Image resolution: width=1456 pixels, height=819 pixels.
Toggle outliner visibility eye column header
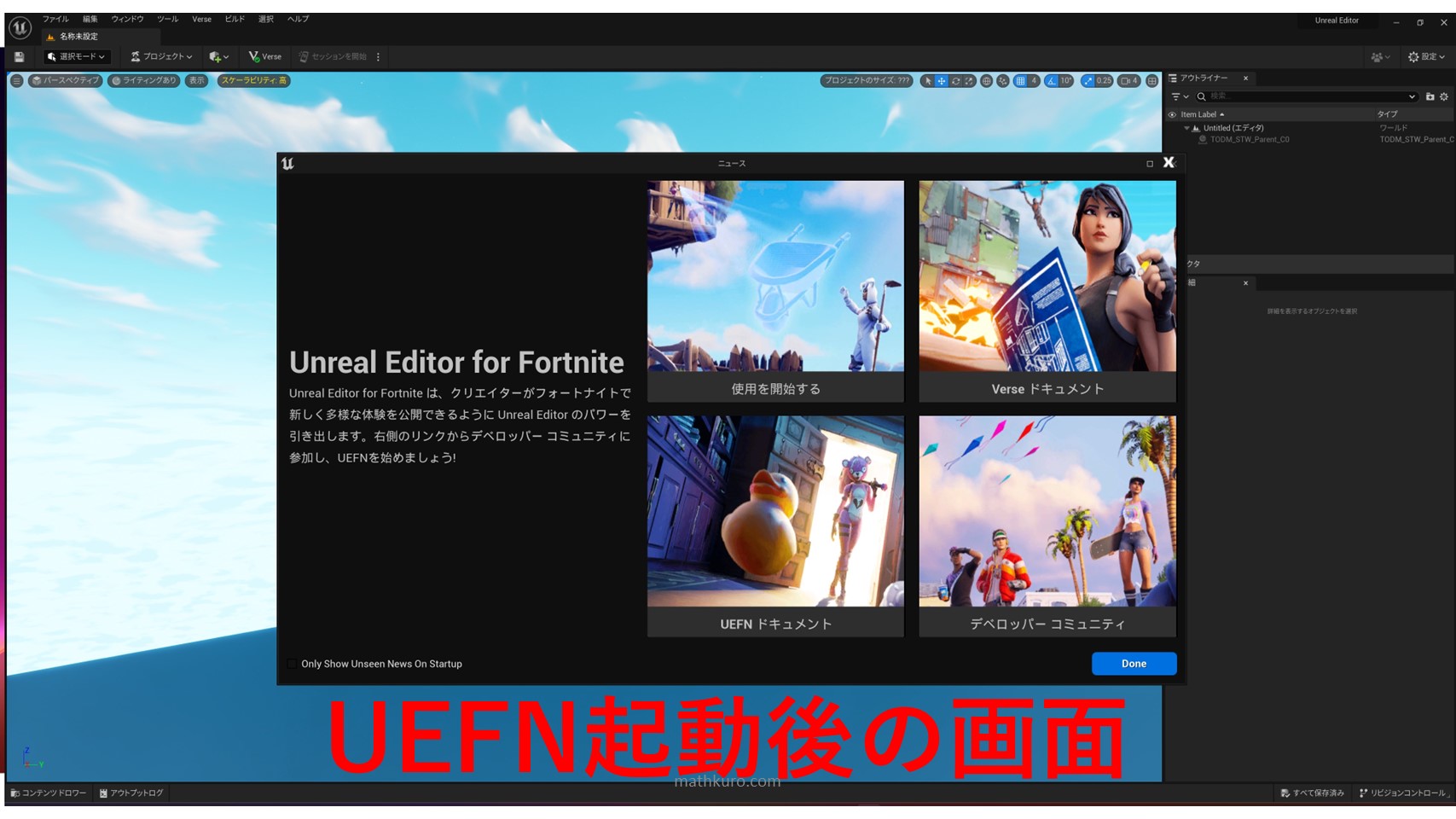(x=1172, y=114)
